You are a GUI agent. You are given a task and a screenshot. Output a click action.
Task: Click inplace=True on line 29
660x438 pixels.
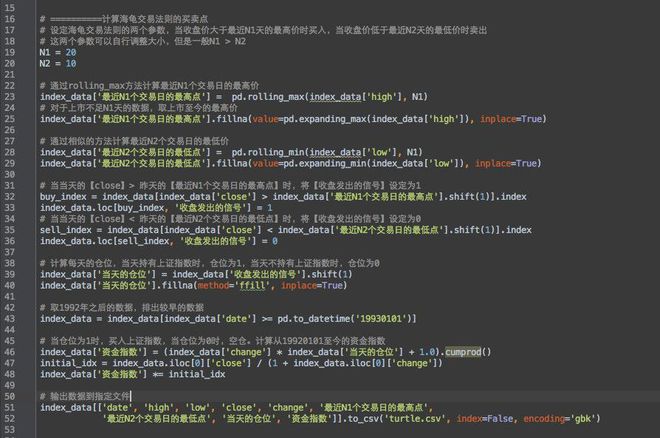[506, 163]
